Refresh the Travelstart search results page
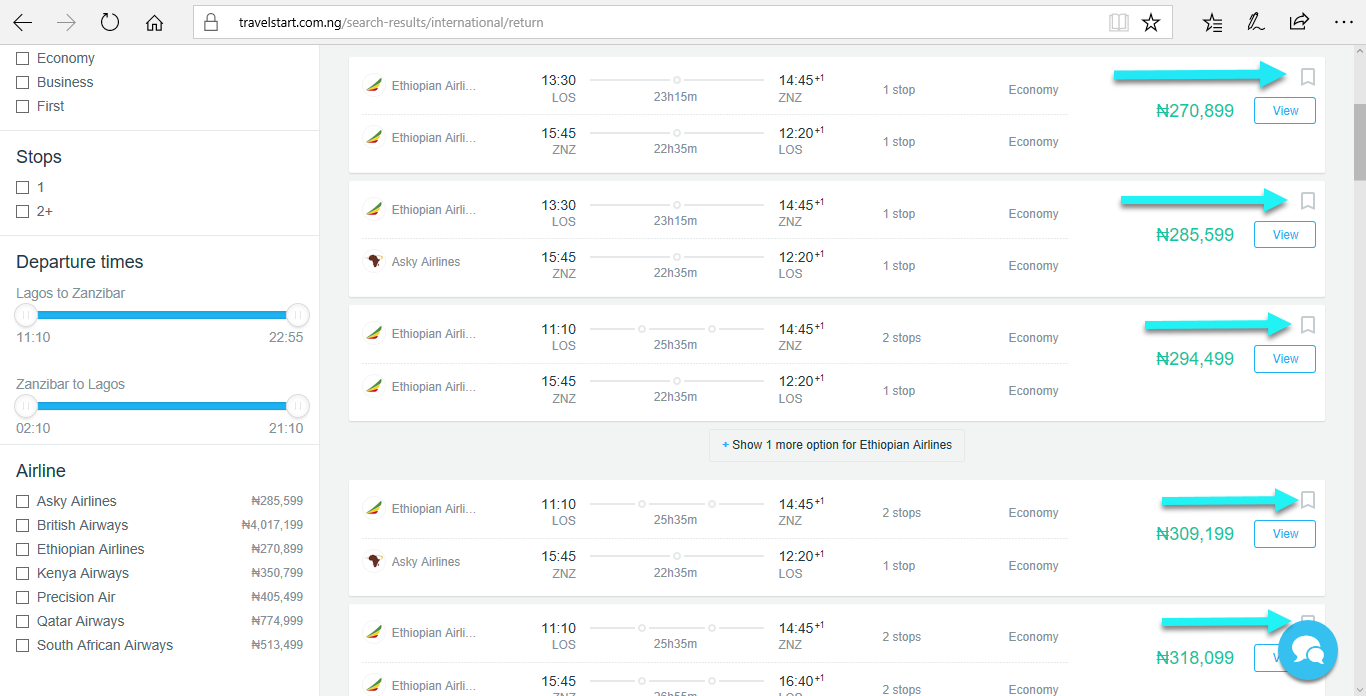Image resolution: width=1366 pixels, height=696 pixels. (110, 22)
